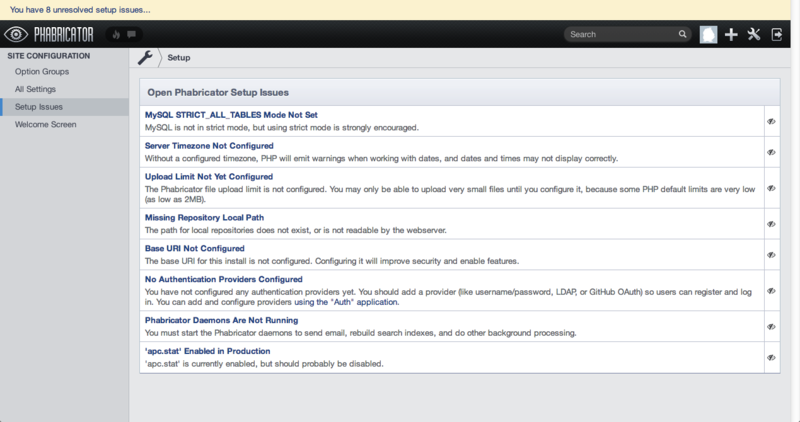This screenshot has height=422, width=800.
Task: Click into the Search input field
Action: pos(620,34)
